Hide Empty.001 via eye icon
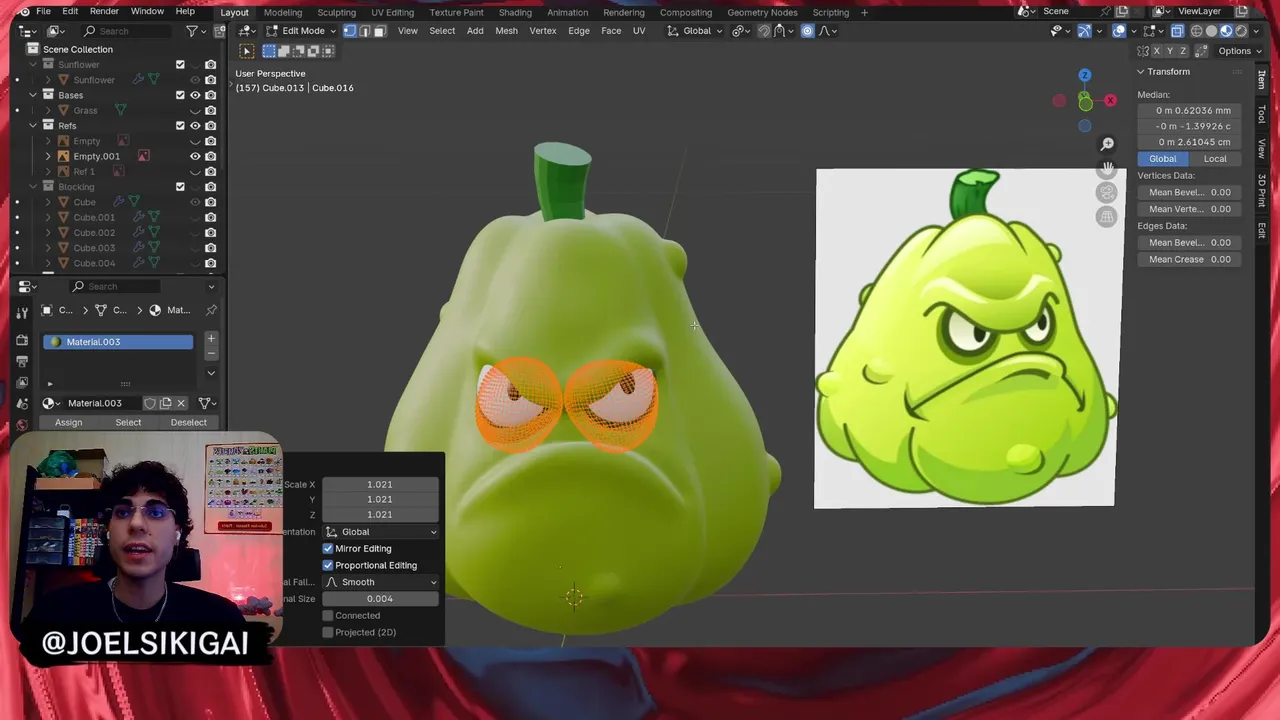 click(195, 156)
